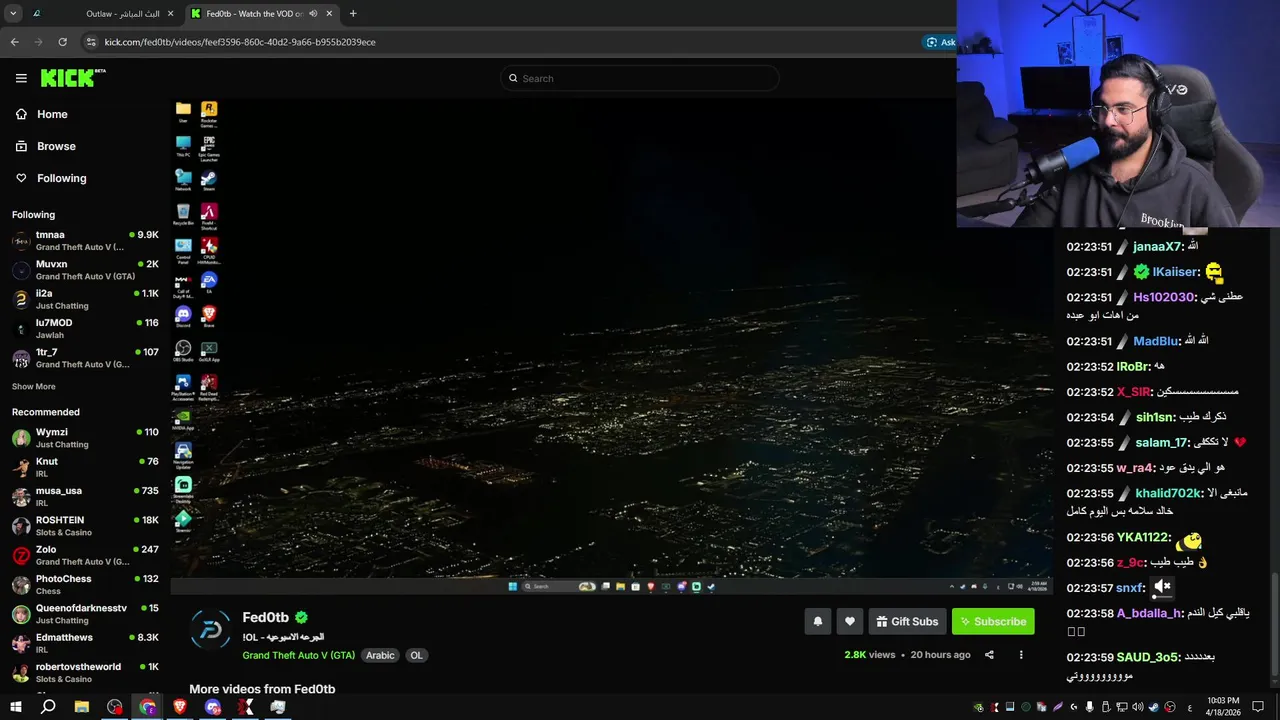Image resolution: width=1280 pixels, height=720 pixels.
Task: Open robertovstheworld recommended channel
Action: [x=85, y=672]
